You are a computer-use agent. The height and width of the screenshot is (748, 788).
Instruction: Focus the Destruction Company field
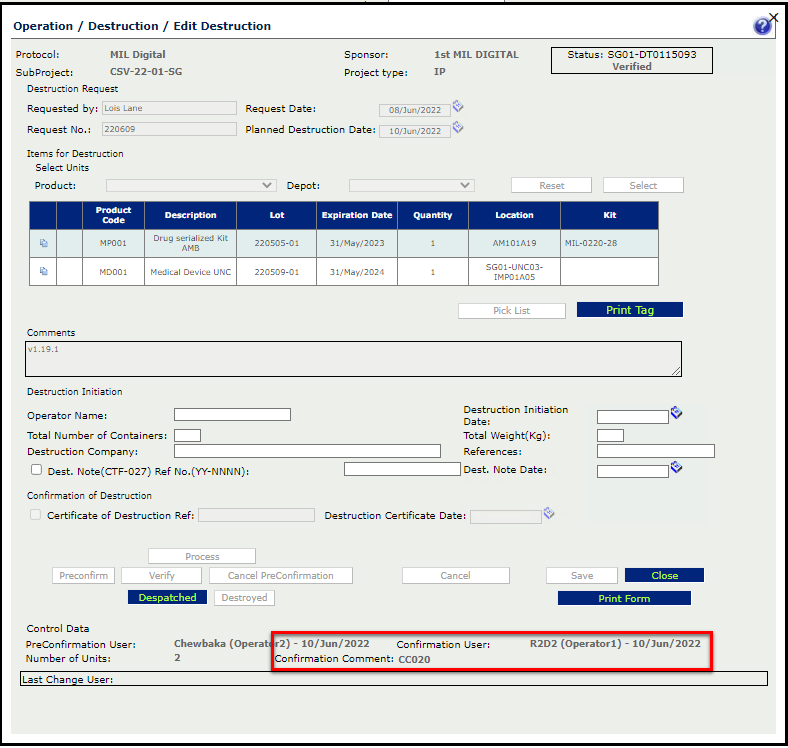tap(308, 451)
